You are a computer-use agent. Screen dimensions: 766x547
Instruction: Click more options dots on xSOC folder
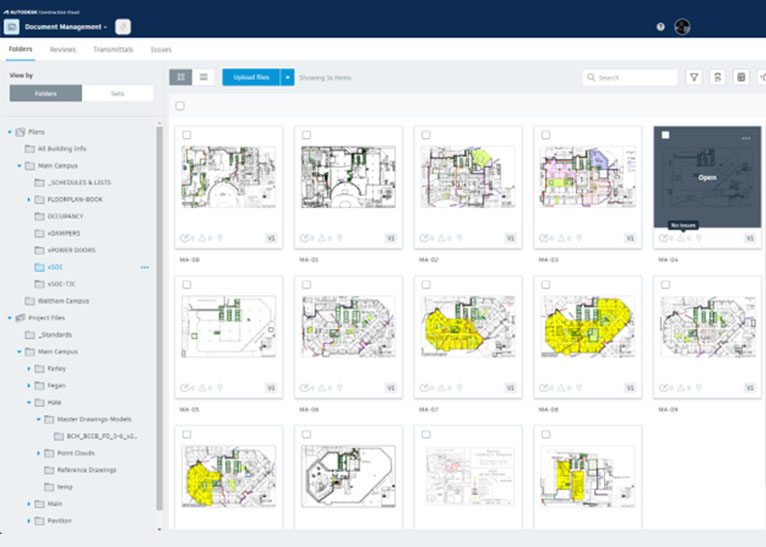click(x=145, y=267)
